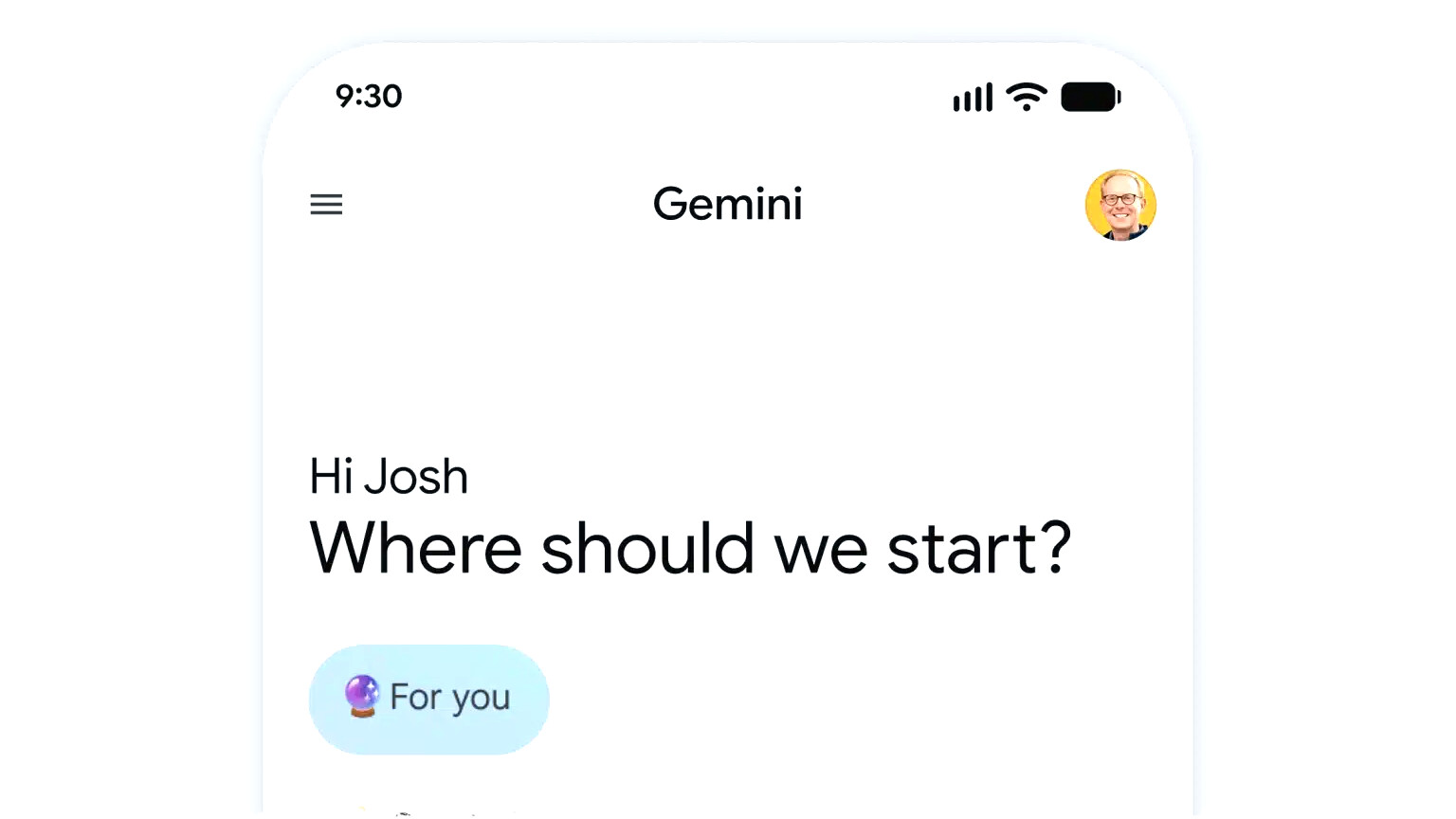Tap the cellular signal bars indicator
The image size is (1456, 819).
[x=971, y=96]
